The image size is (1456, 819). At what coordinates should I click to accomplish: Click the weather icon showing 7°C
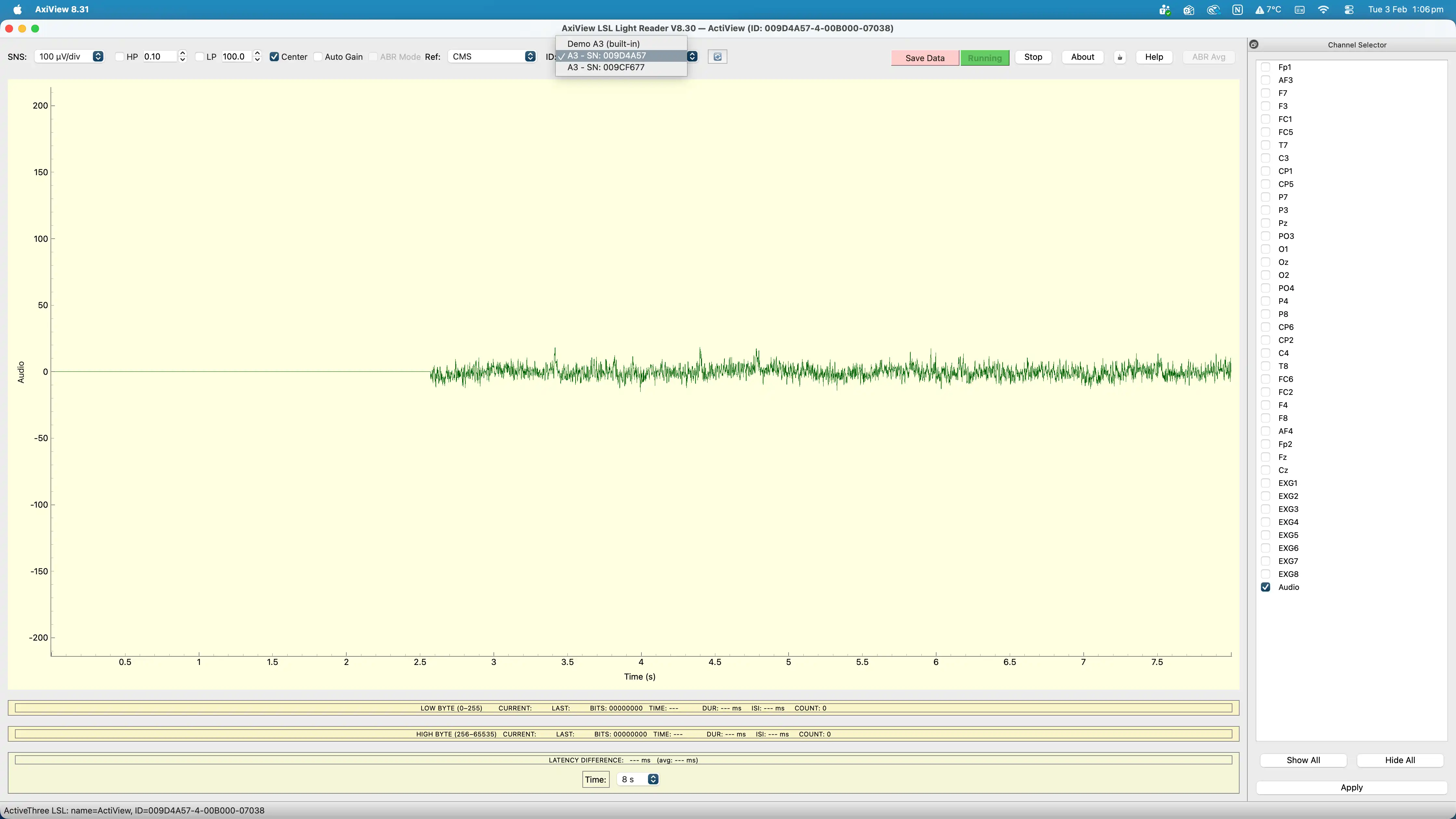pos(1268,10)
